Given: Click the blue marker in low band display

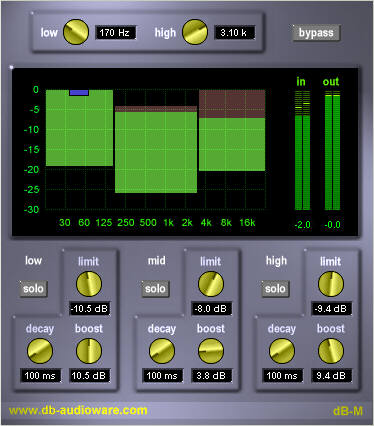Looking at the screenshot, I should tap(79, 93).
